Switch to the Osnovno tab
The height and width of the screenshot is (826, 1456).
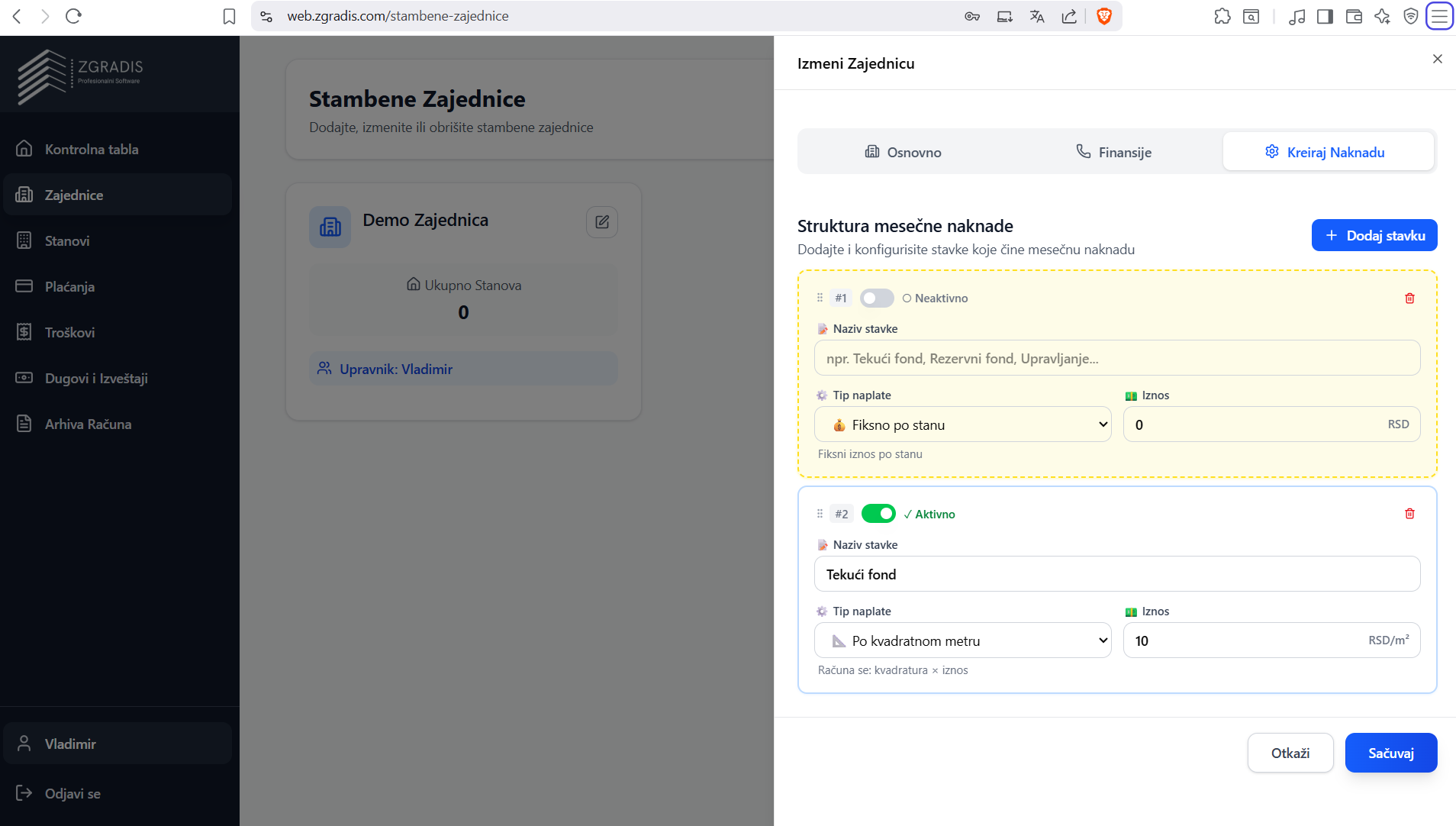(903, 152)
